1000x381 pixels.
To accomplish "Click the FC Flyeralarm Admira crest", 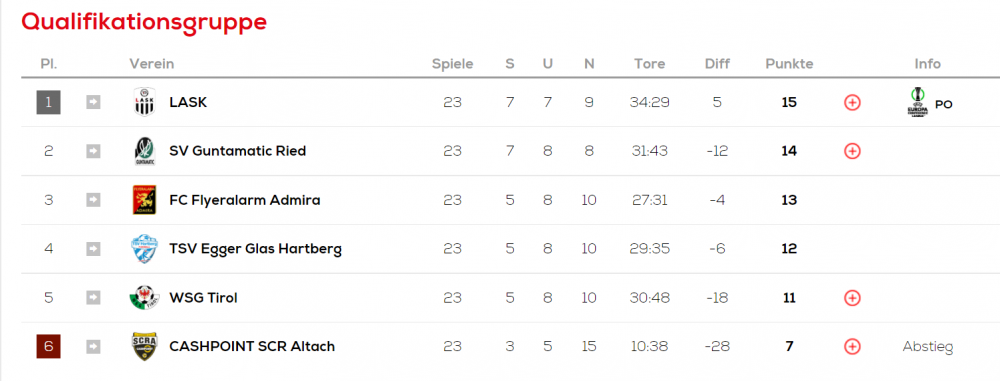I will pos(144,200).
